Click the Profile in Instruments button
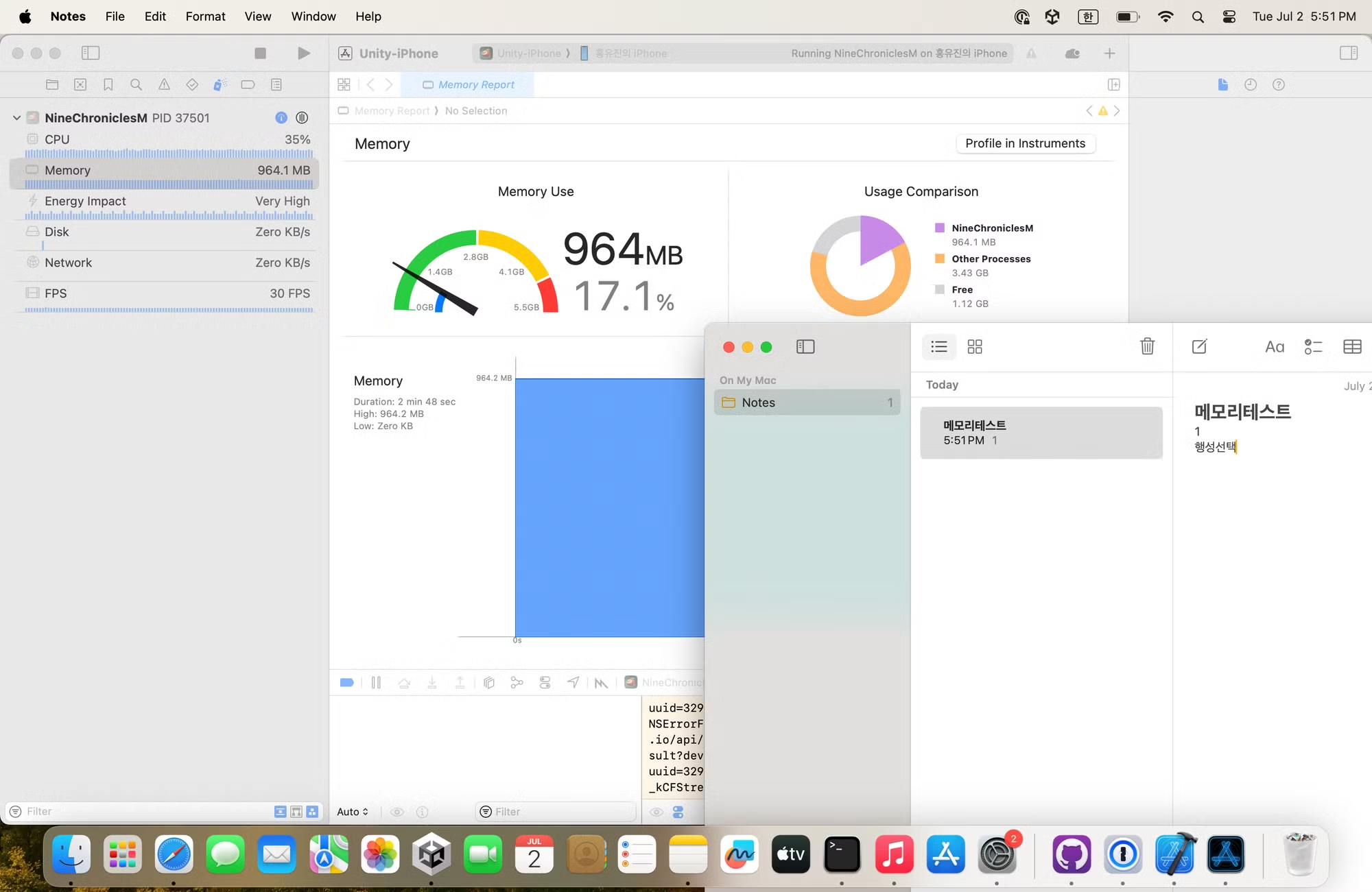This screenshot has width=1372, height=892. (1025, 143)
